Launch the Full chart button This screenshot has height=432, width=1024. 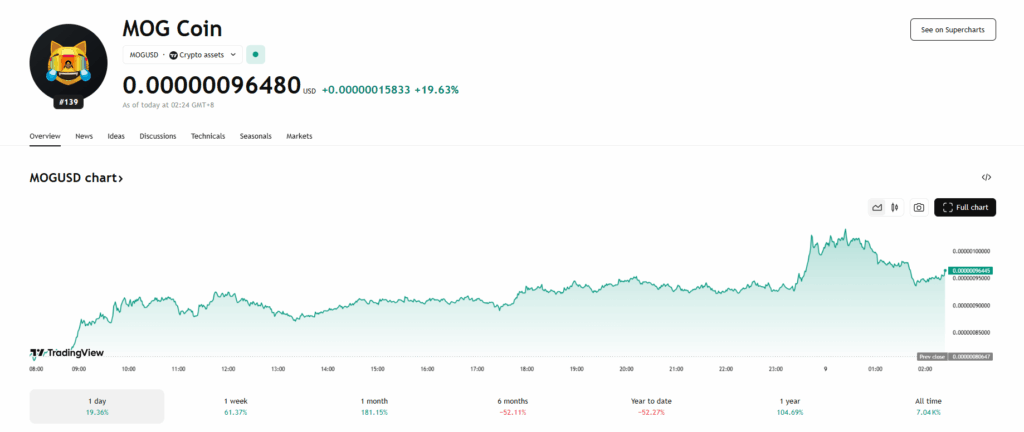pyautogui.click(x=965, y=208)
